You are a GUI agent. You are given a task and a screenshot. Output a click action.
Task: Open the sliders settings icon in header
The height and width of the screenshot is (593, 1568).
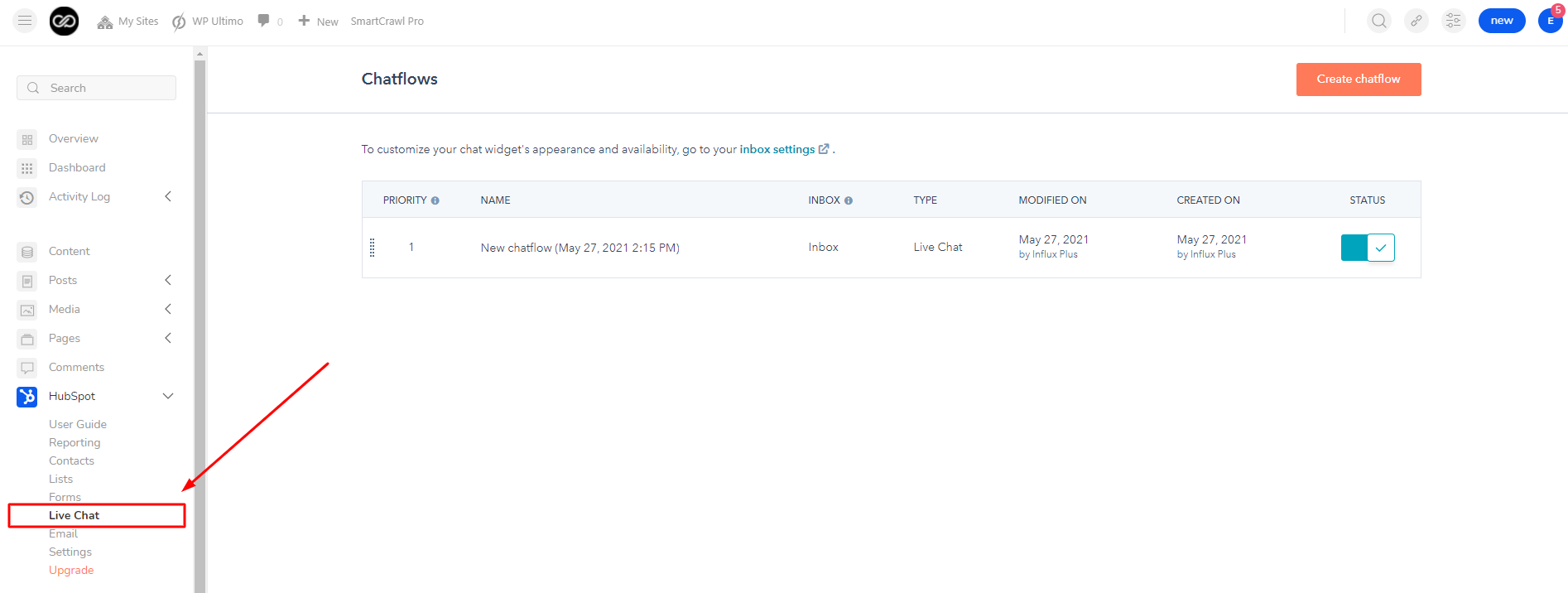(x=1453, y=21)
